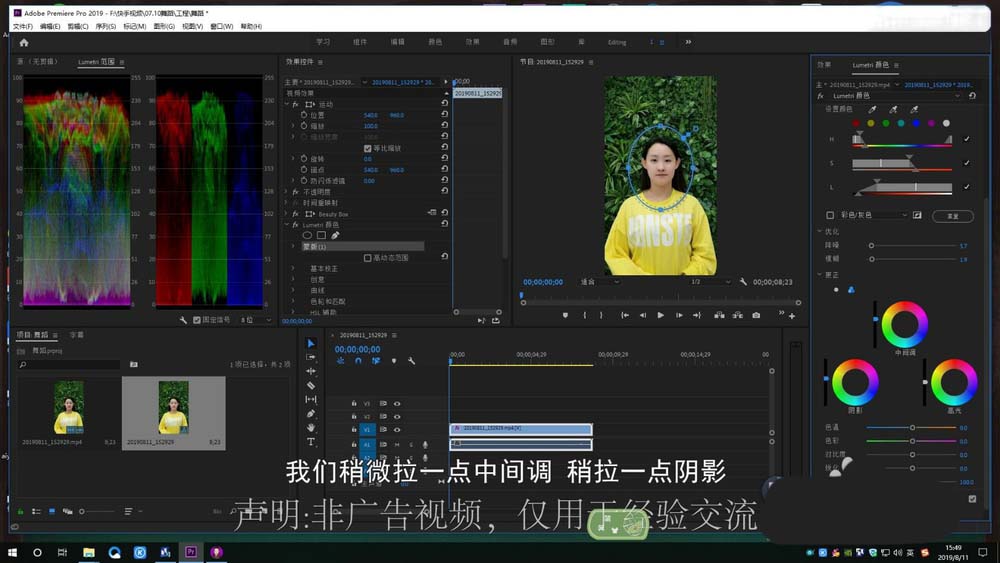
Task: Select the Selection arrow tool
Action: [311, 344]
